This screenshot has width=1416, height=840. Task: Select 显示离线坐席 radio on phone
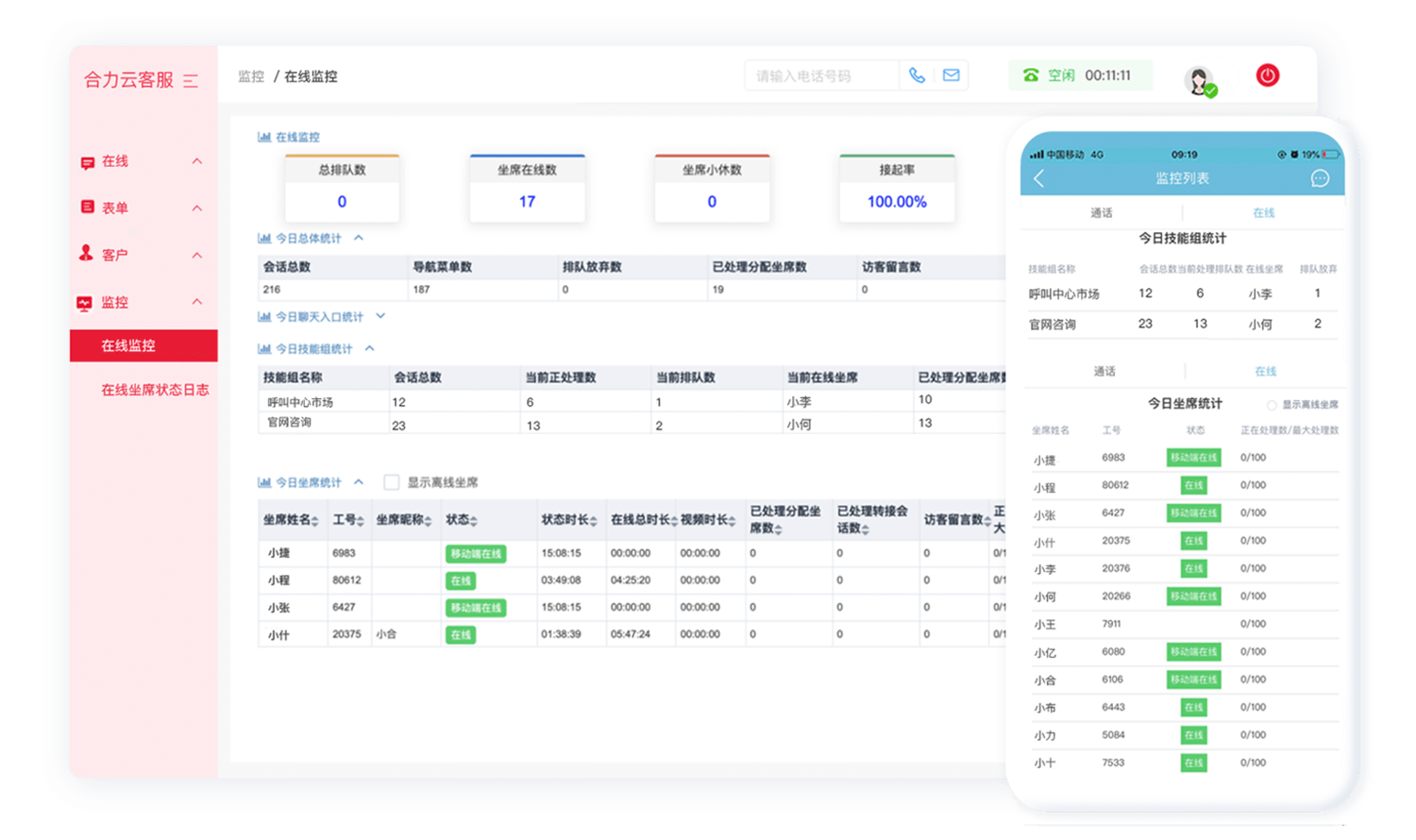(x=1272, y=405)
